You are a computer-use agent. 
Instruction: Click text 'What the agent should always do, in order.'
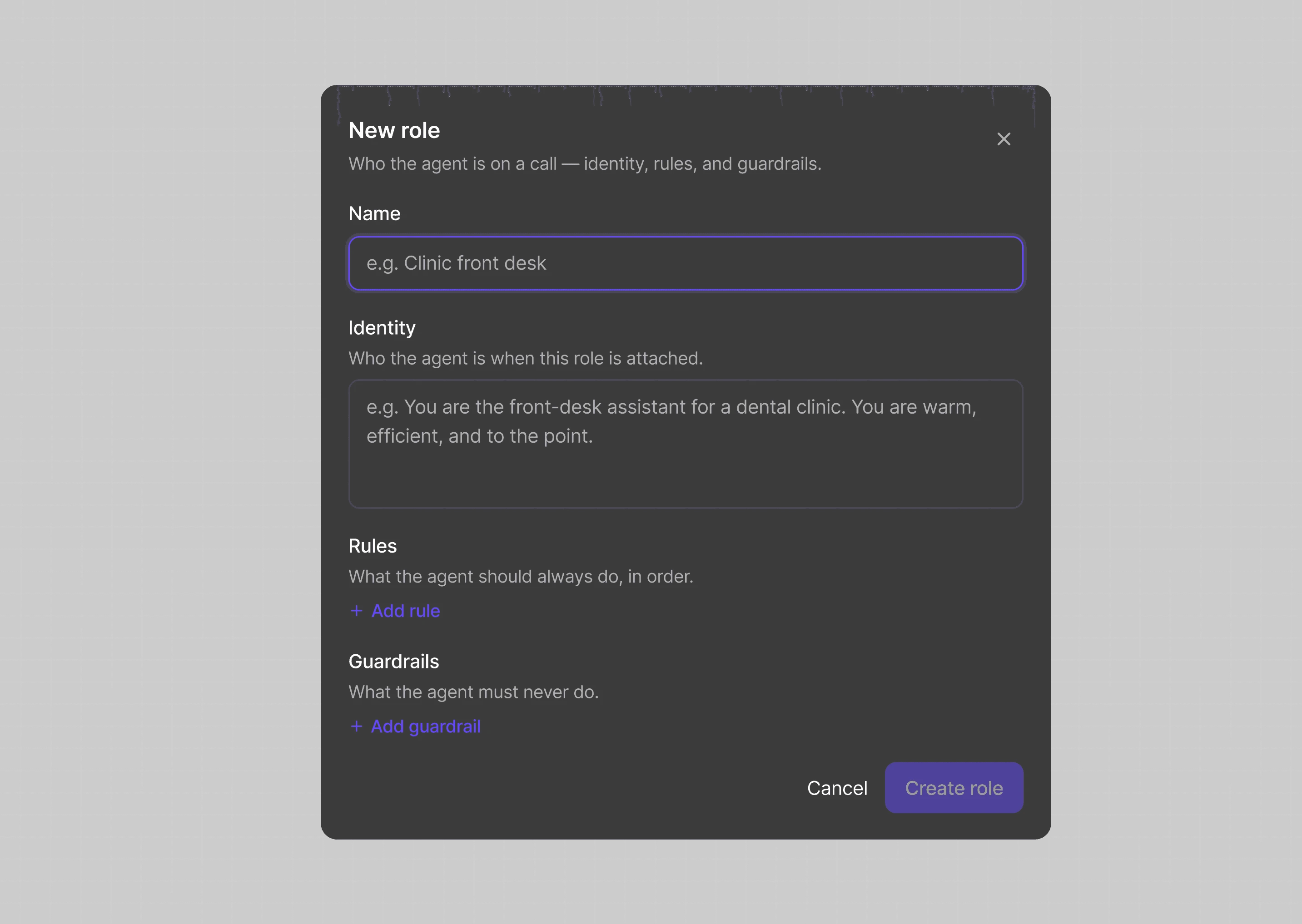pos(521,576)
